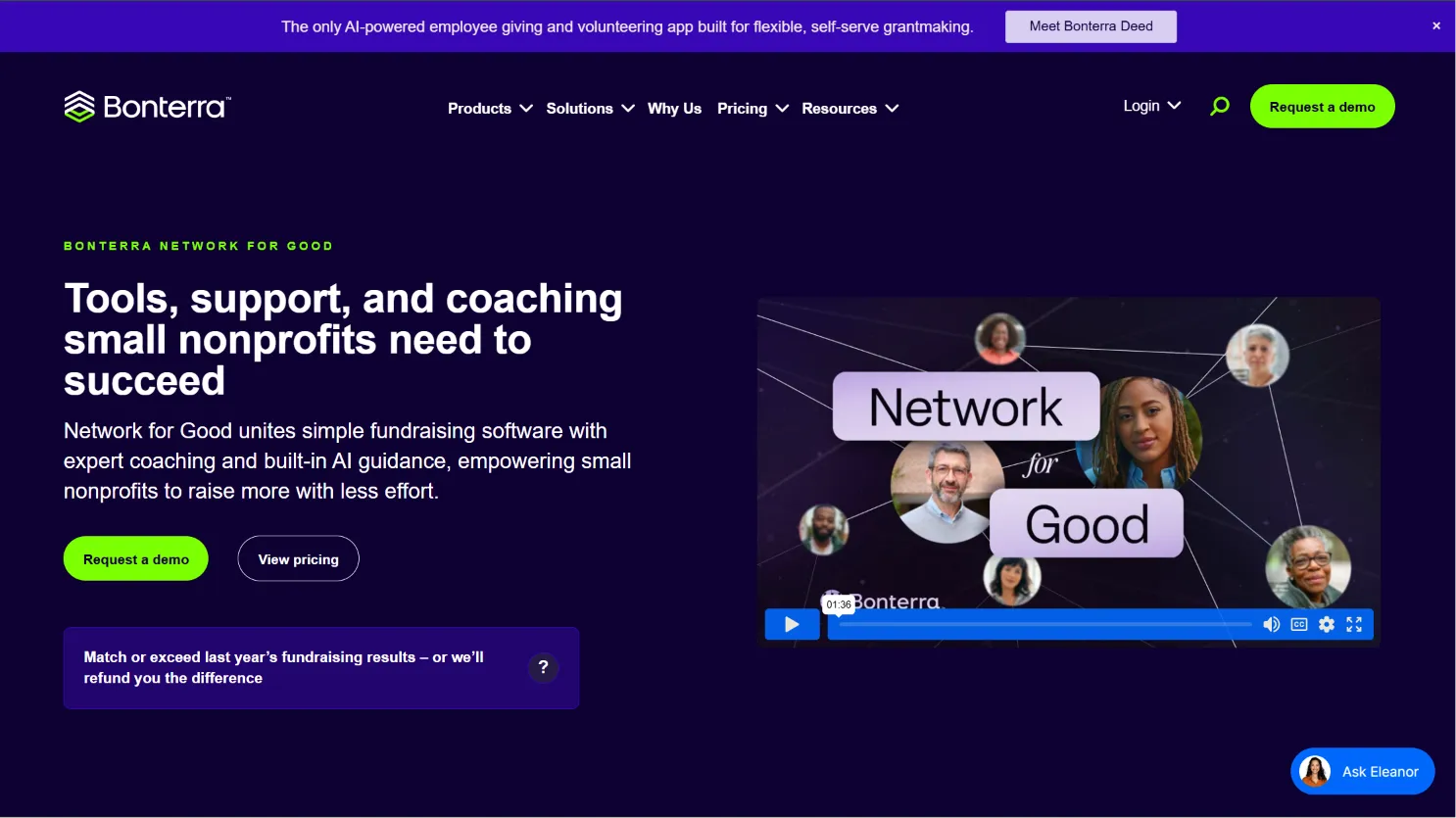Open the Login dropdown

1152,106
